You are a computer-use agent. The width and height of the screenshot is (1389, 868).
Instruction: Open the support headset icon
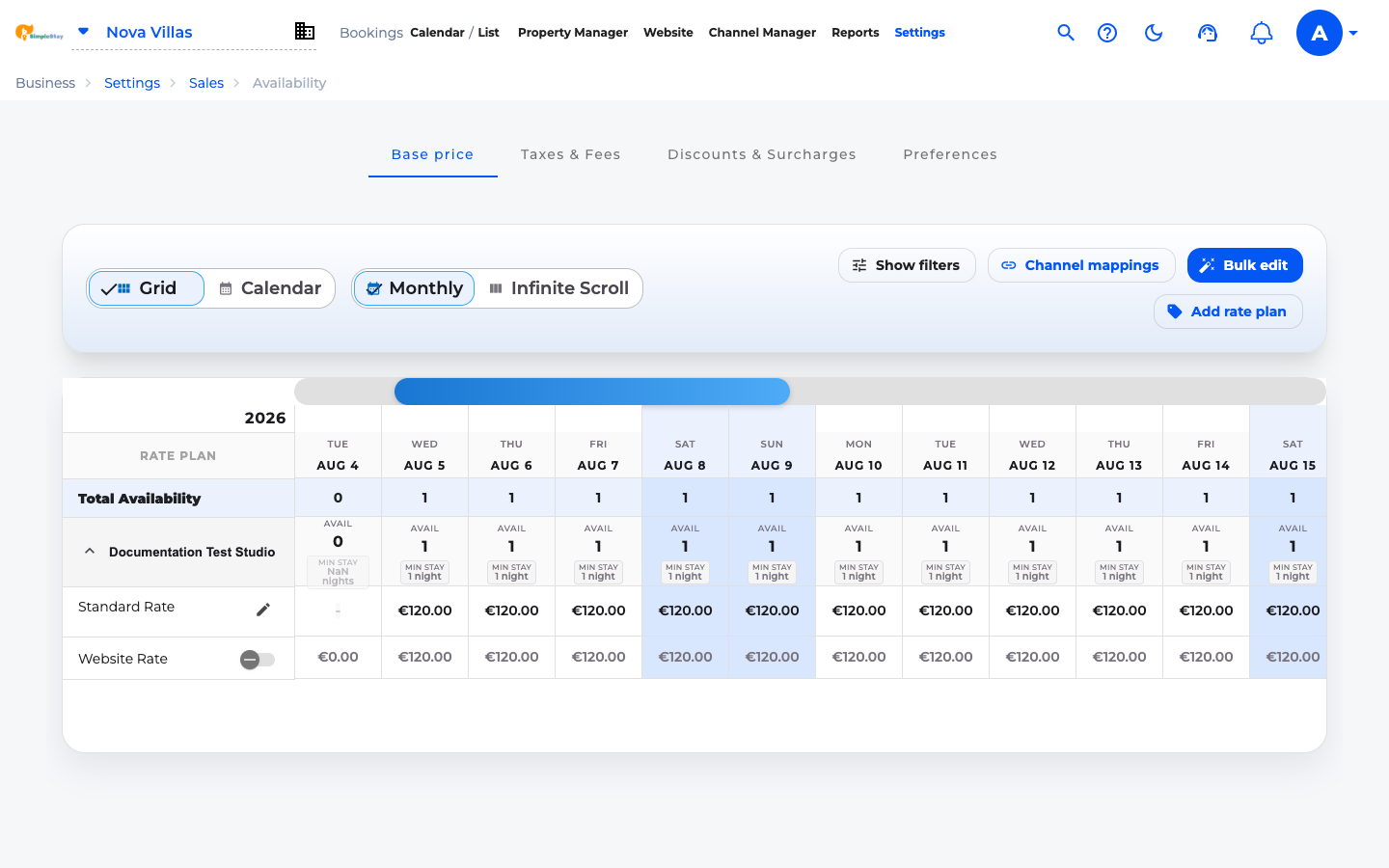click(1208, 33)
